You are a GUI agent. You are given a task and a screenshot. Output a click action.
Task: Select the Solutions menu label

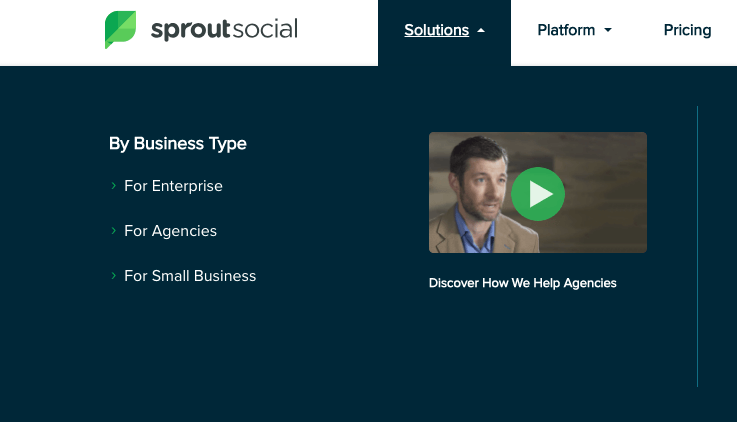click(436, 30)
